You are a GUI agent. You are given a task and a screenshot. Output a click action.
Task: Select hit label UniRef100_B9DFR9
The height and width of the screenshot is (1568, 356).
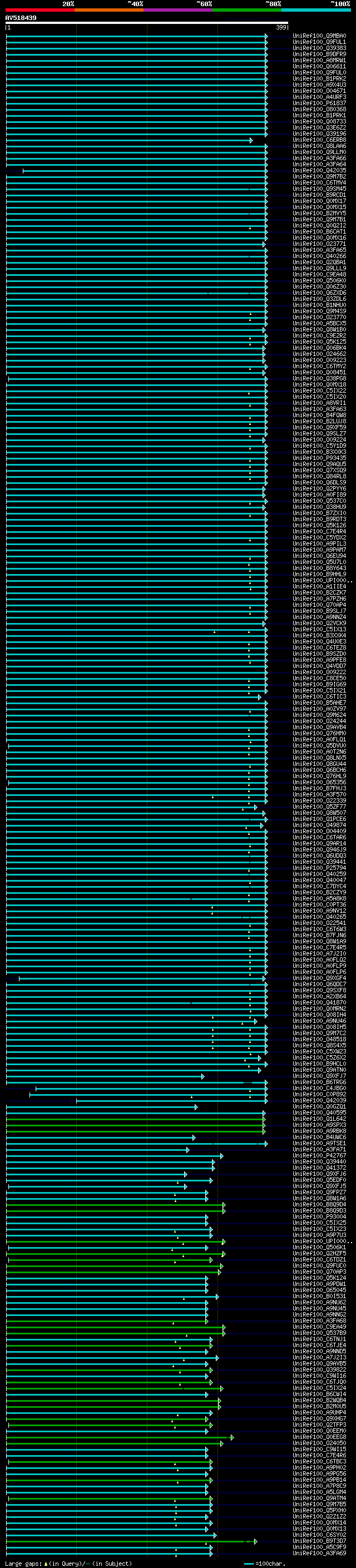click(319, 54)
